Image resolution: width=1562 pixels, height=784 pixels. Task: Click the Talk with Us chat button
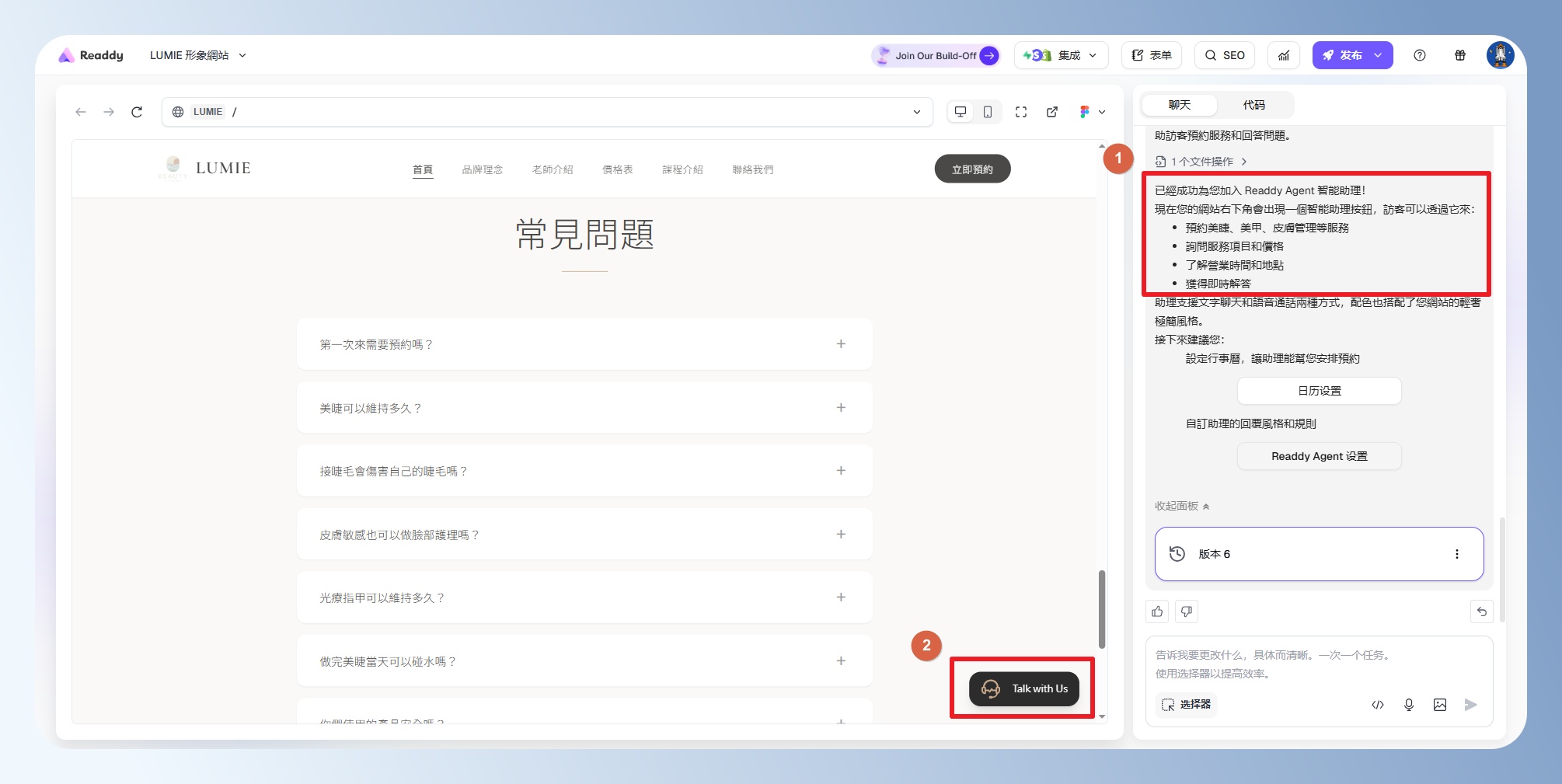click(x=1023, y=688)
